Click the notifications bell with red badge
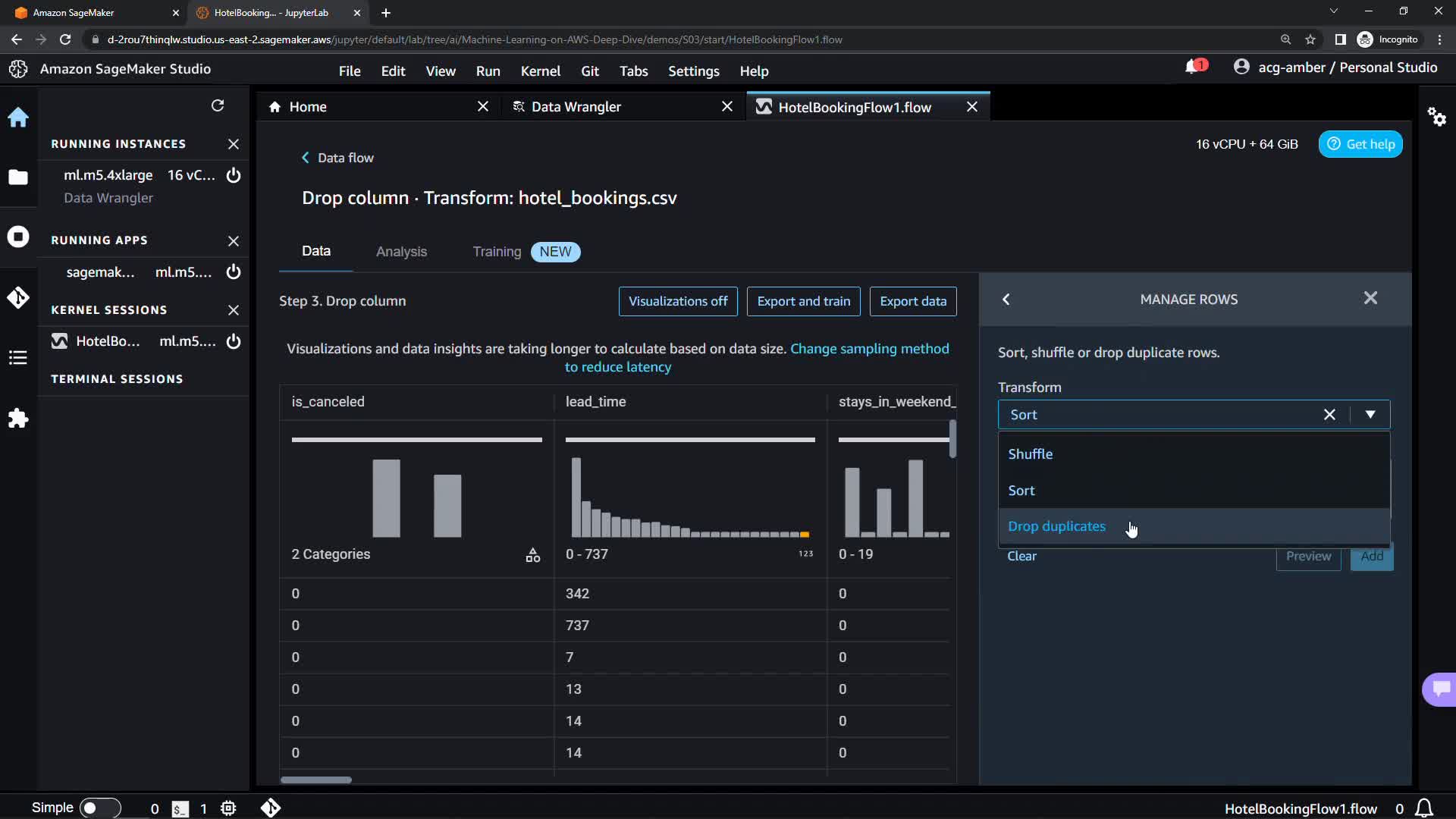This screenshot has height=819, width=1456. click(1194, 67)
